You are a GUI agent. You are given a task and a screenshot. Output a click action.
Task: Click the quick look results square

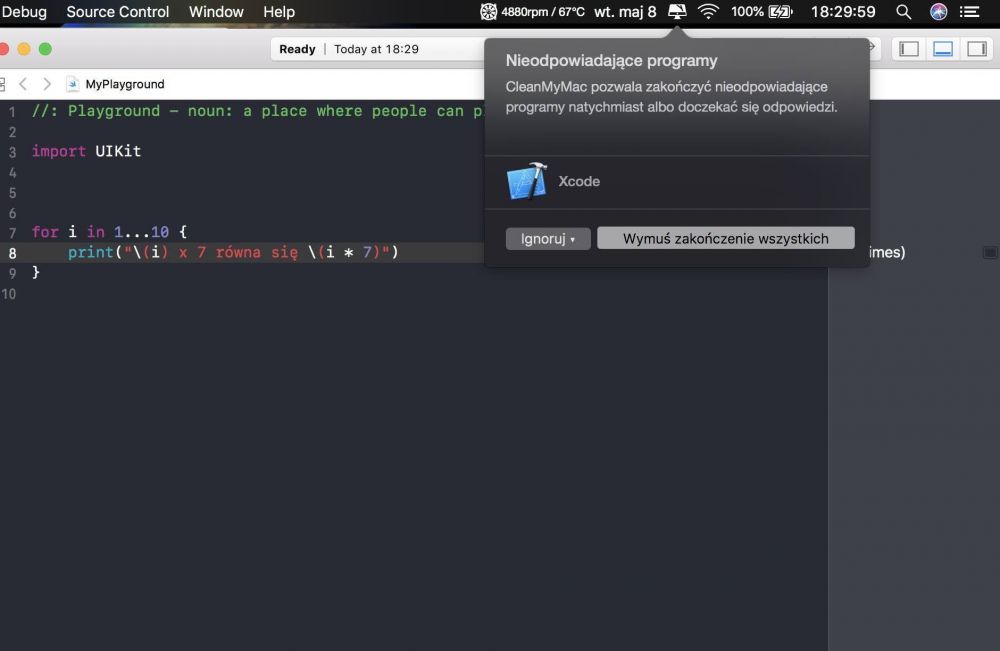[990, 252]
